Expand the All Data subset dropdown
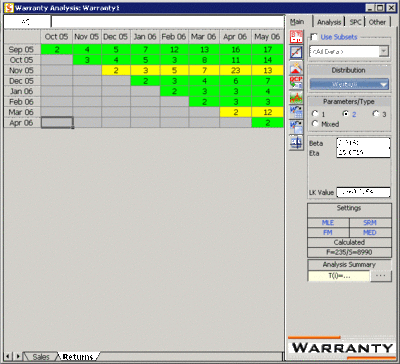 [384, 52]
